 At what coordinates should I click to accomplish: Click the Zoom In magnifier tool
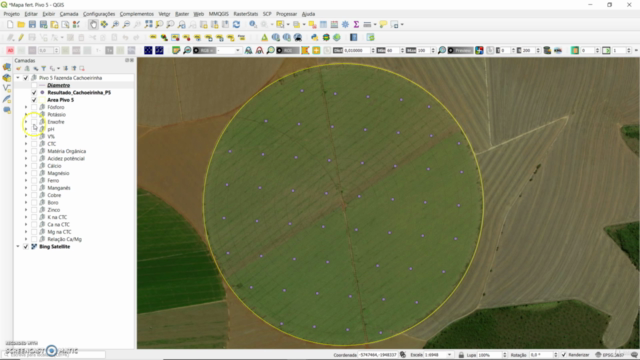[x=116, y=25]
